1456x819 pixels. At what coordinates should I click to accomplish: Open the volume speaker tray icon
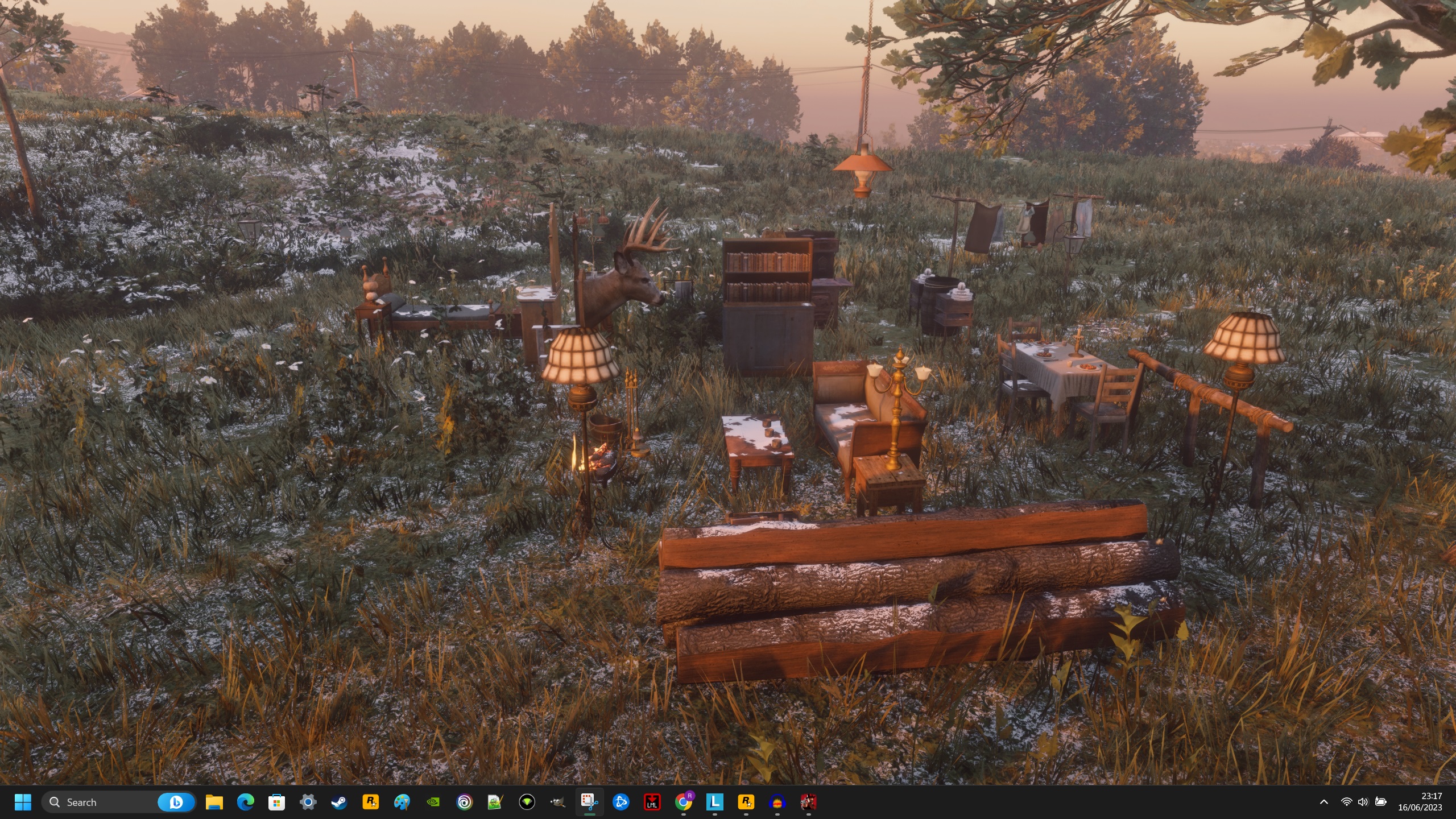coord(1363,802)
